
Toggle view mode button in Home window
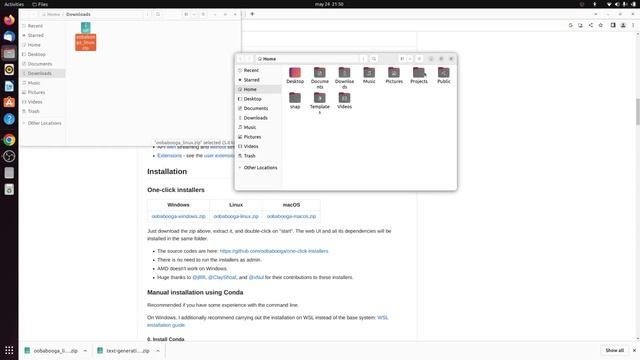coord(402,59)
